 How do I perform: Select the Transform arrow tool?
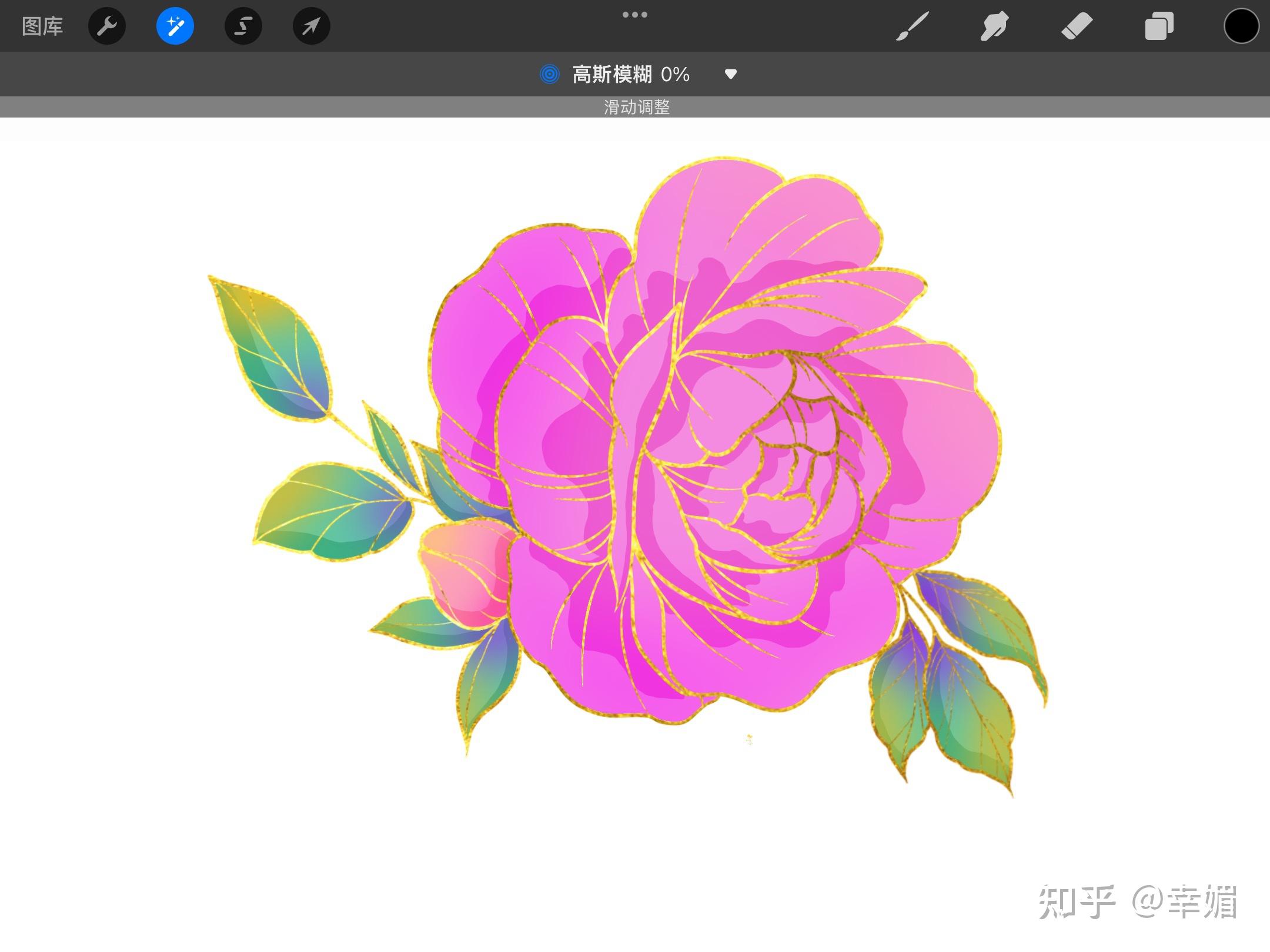[311, 26]
